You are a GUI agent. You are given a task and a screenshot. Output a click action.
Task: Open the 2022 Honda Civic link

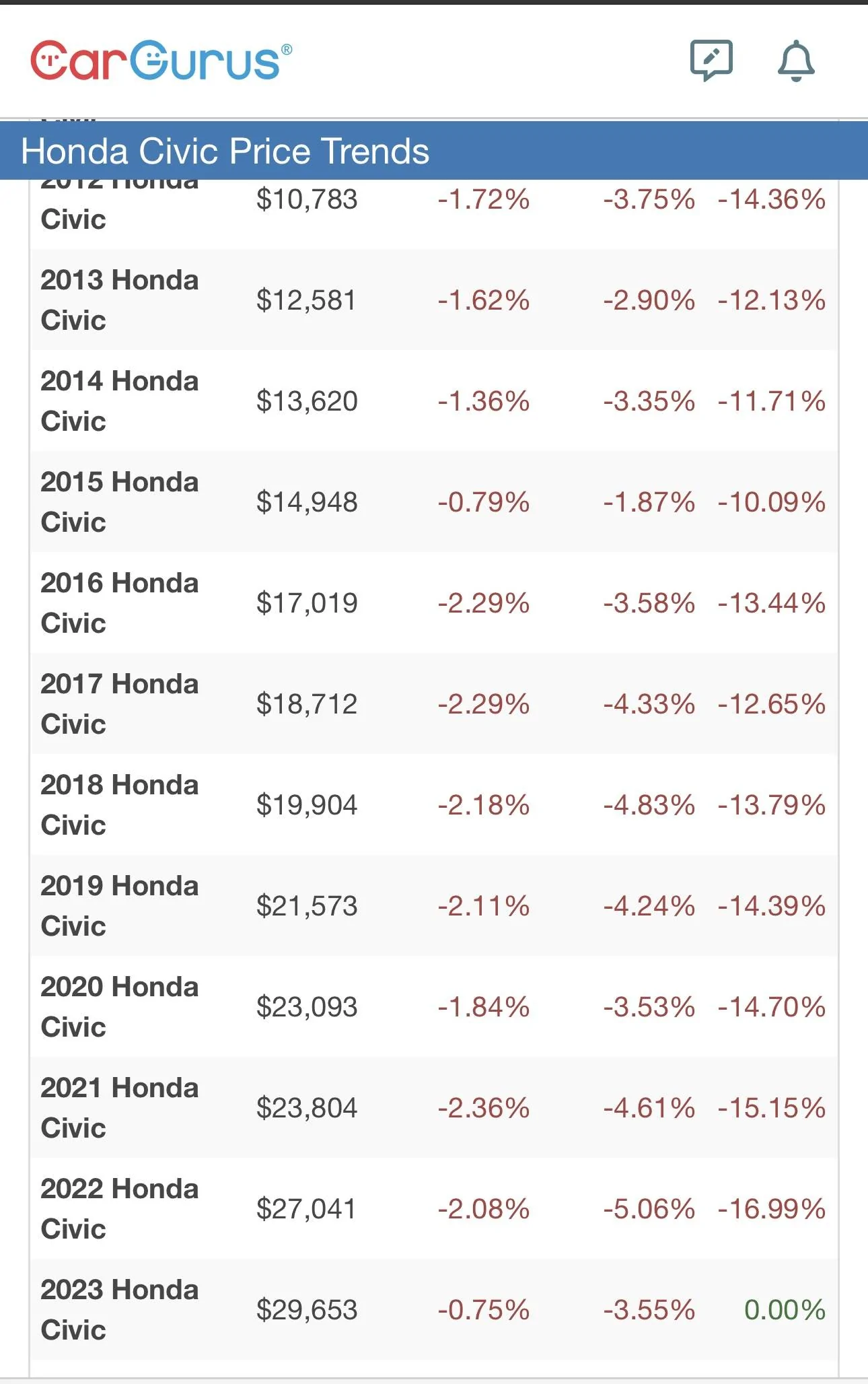119,1208
